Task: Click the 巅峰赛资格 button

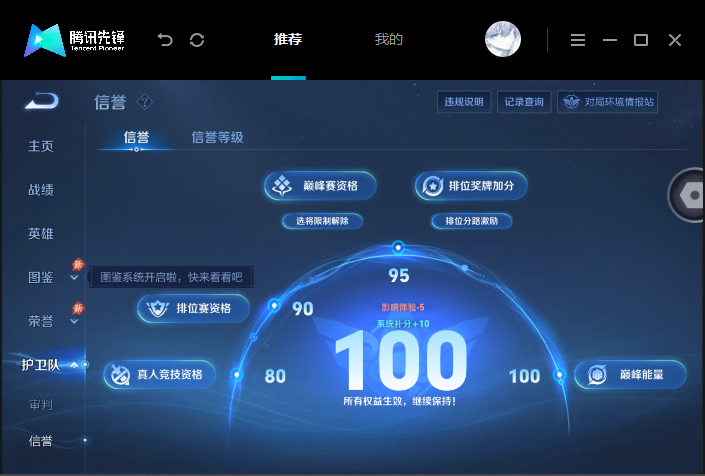Action: click(x=320, y=186)
